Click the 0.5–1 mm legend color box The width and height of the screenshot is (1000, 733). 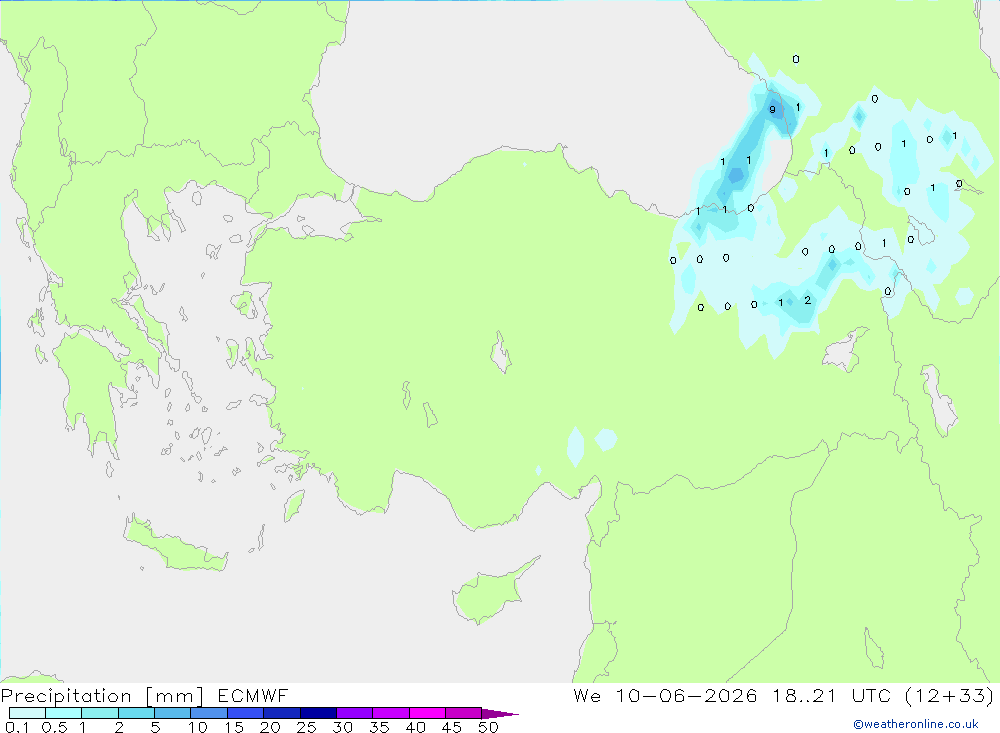point(64,713)
